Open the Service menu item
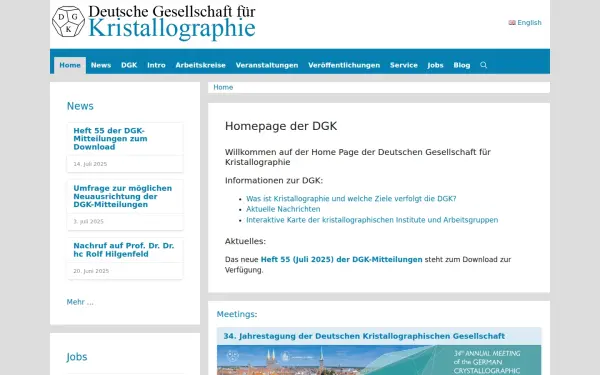The height and width of the screenshot is (375, 600). (404, 65)
